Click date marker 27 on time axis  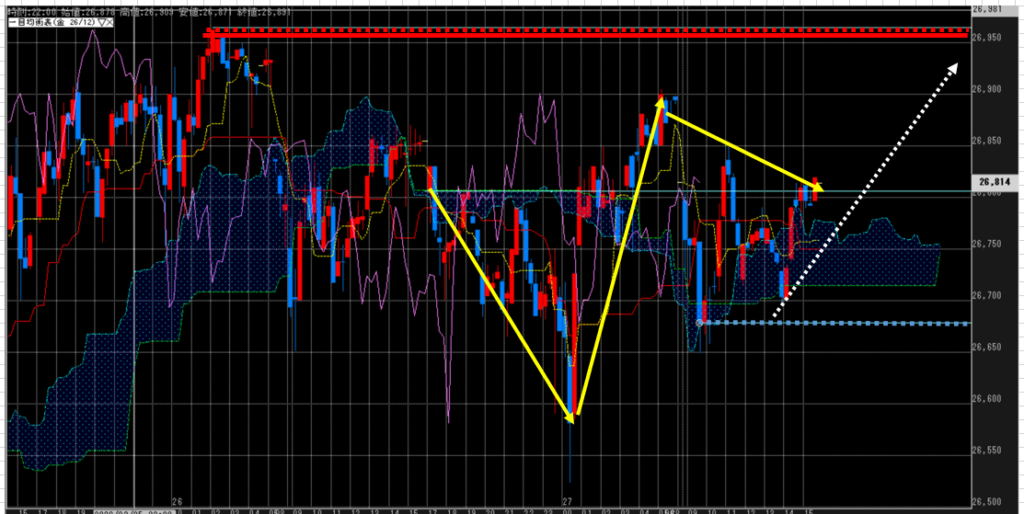[567, 501]
